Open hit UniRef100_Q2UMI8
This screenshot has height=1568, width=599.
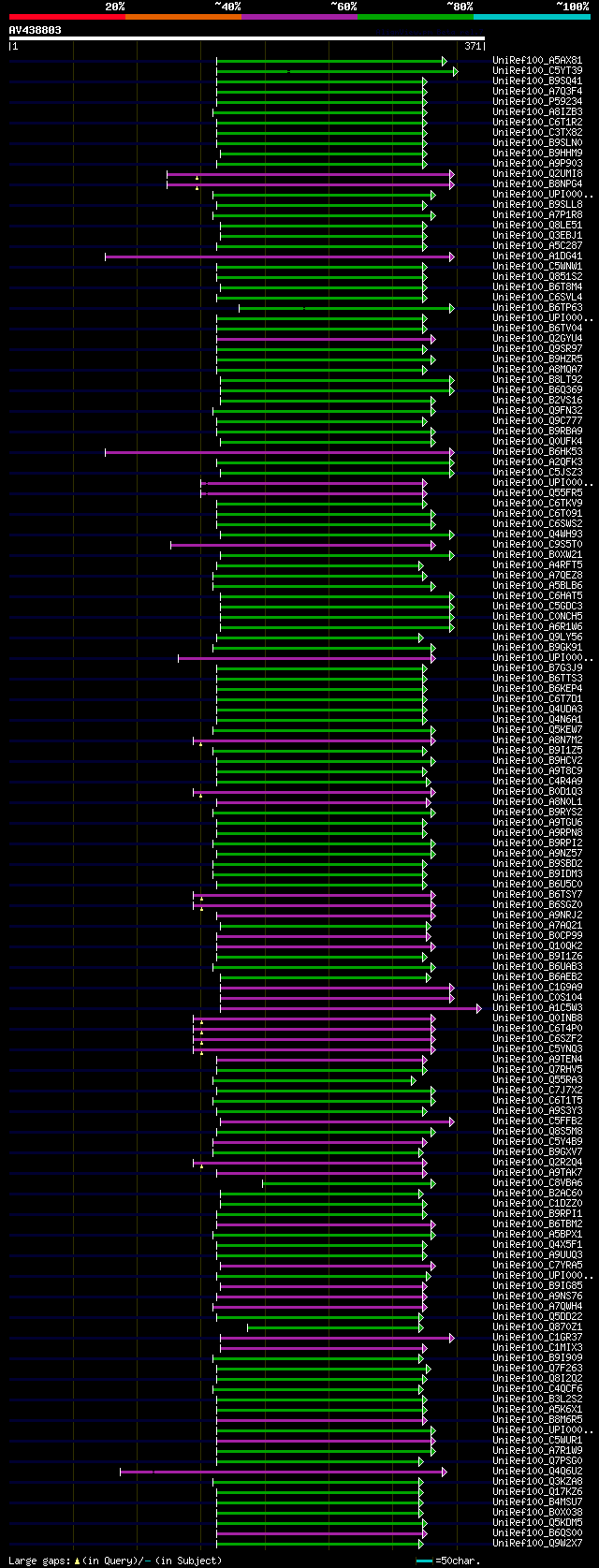[x=537, y=174]
